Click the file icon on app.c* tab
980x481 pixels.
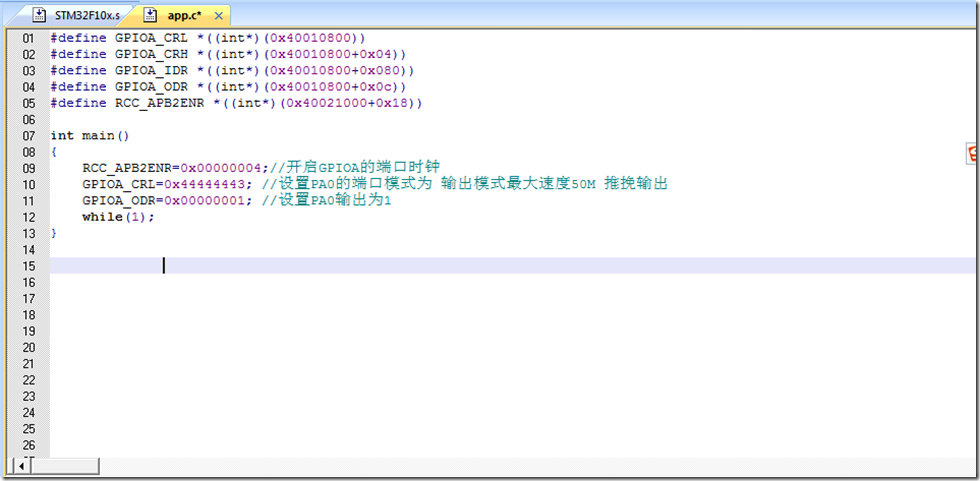point(151,14)
